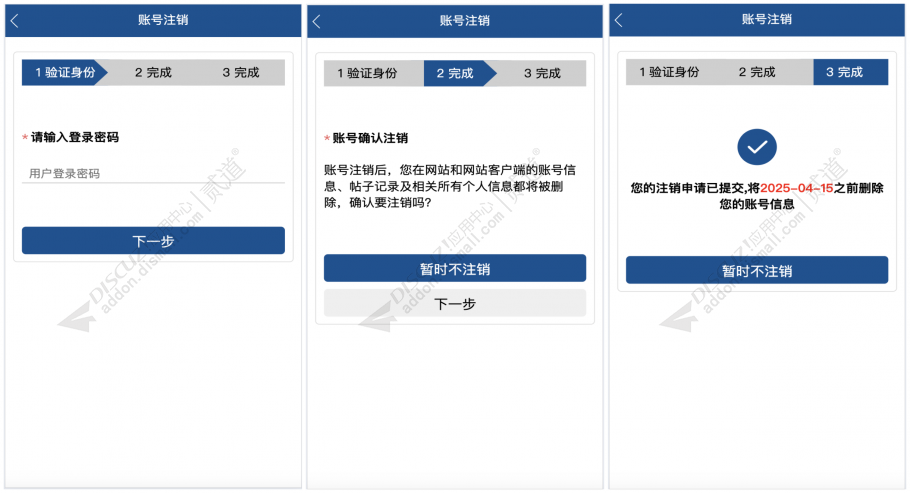Select step 1 验证身份 on the third screen
The height and width of the screenshot is (493, 910).
click(669, 72)
